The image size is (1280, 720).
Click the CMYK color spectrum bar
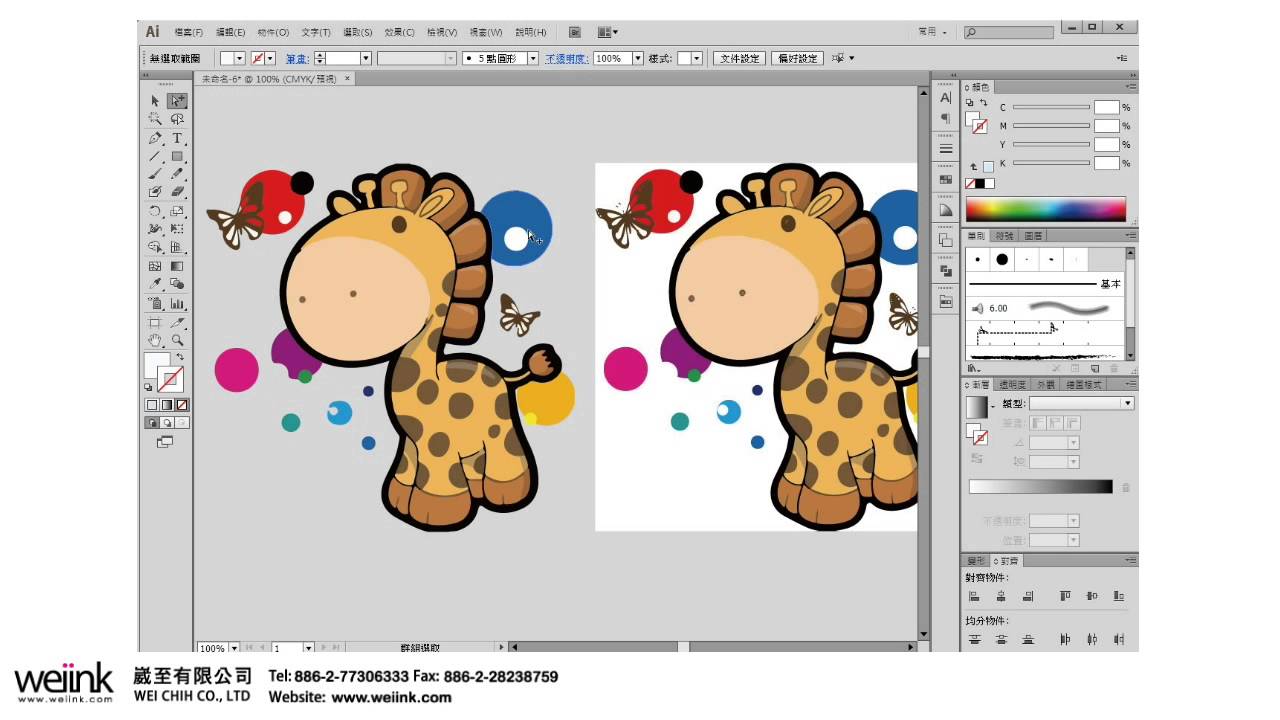(x=1045, y=208)
